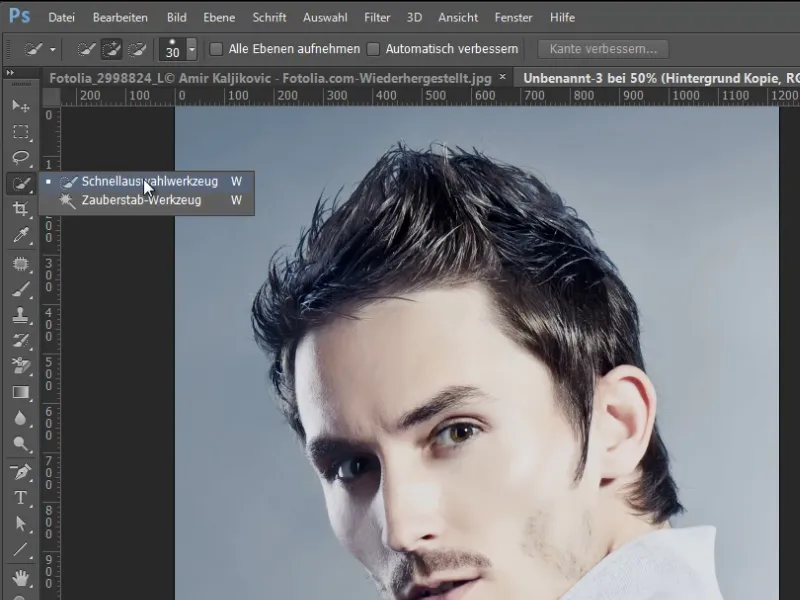Open the brush size dropdown
This screenshot has width=800, height=600.
coord(190,48)
